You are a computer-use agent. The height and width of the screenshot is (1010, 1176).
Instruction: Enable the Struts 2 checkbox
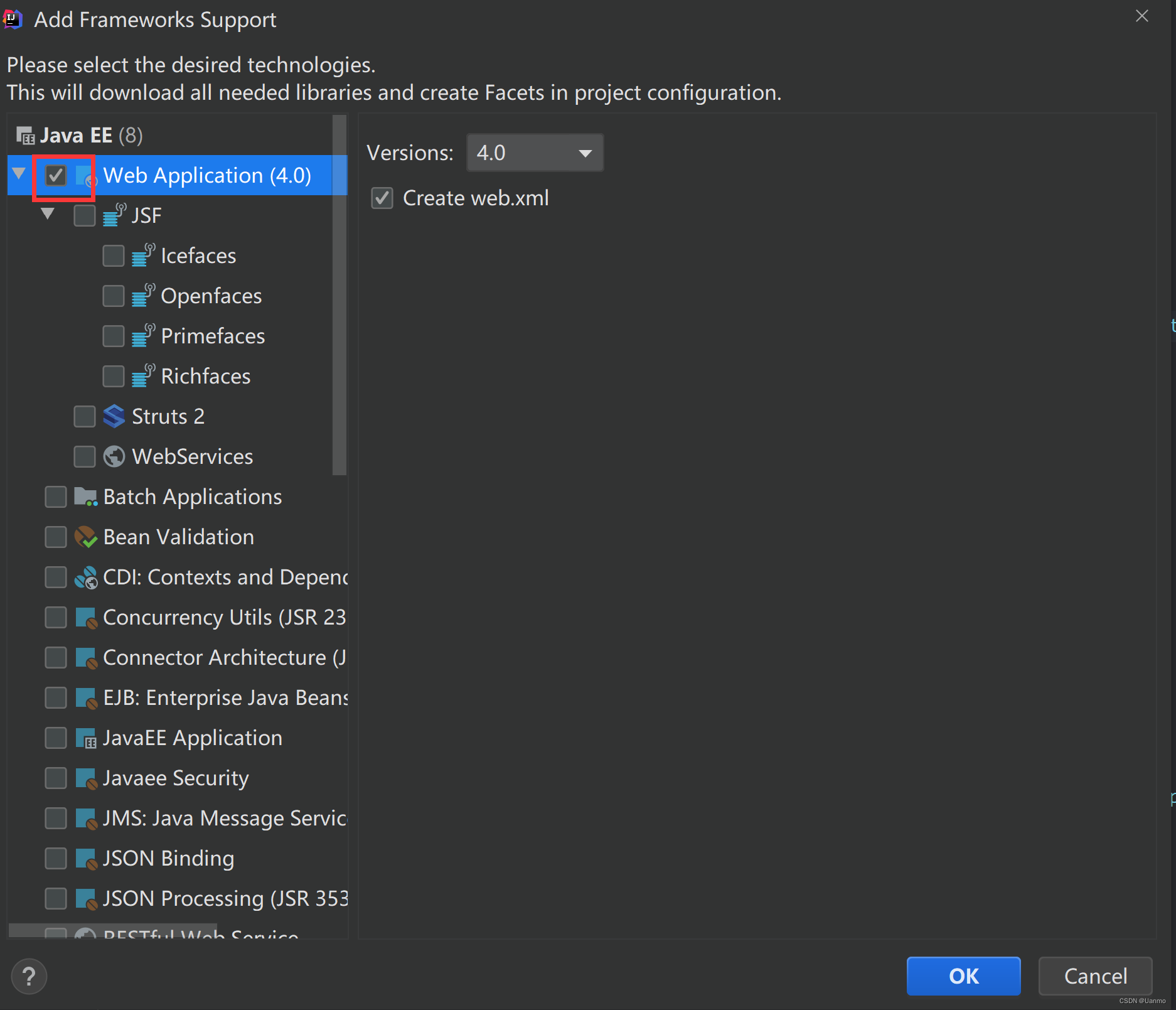(85, 416)
